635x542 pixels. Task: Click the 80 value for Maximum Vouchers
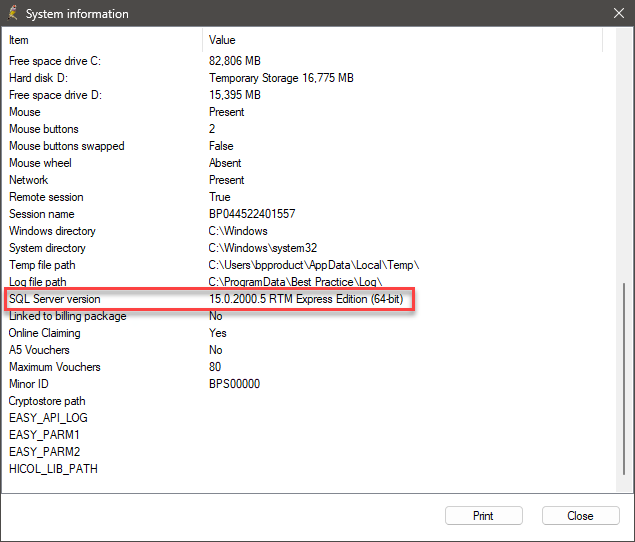215,367
